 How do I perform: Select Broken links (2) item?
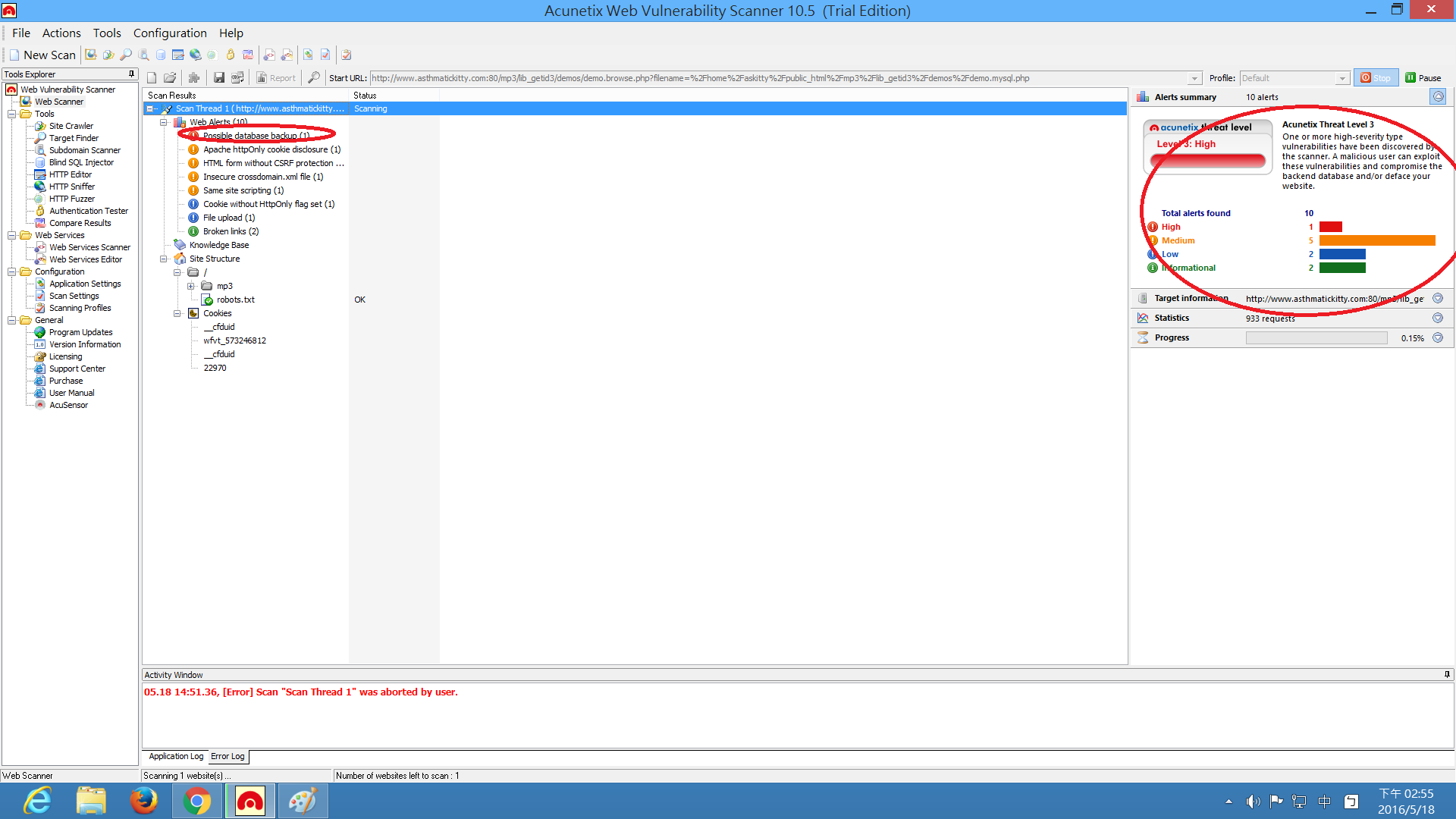(x=231, y=231)
